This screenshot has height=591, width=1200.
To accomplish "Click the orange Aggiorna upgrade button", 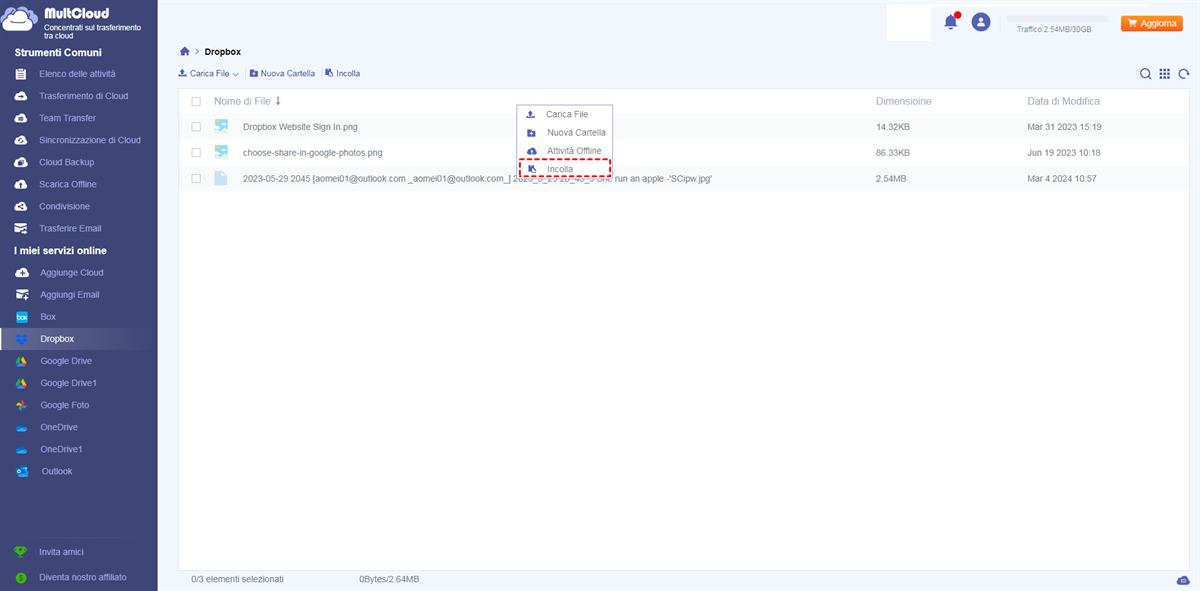I will click(1152, 23).
